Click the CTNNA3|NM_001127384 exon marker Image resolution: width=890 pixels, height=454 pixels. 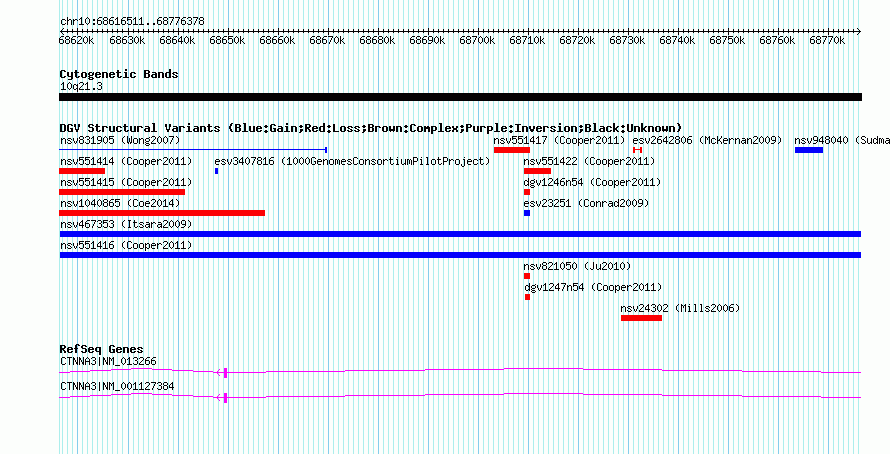(225, 397)
